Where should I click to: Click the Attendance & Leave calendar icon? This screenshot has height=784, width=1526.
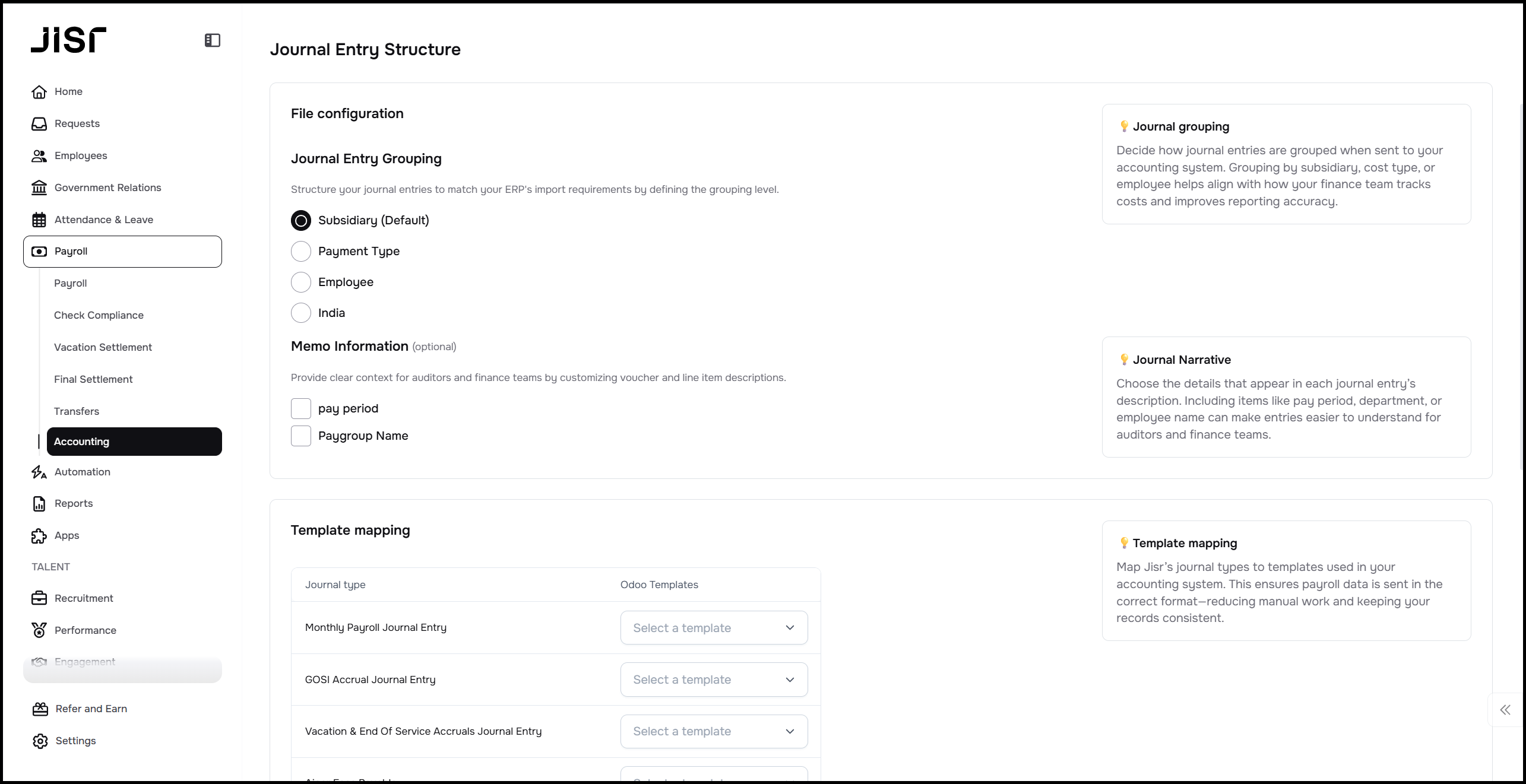[39, 220]
